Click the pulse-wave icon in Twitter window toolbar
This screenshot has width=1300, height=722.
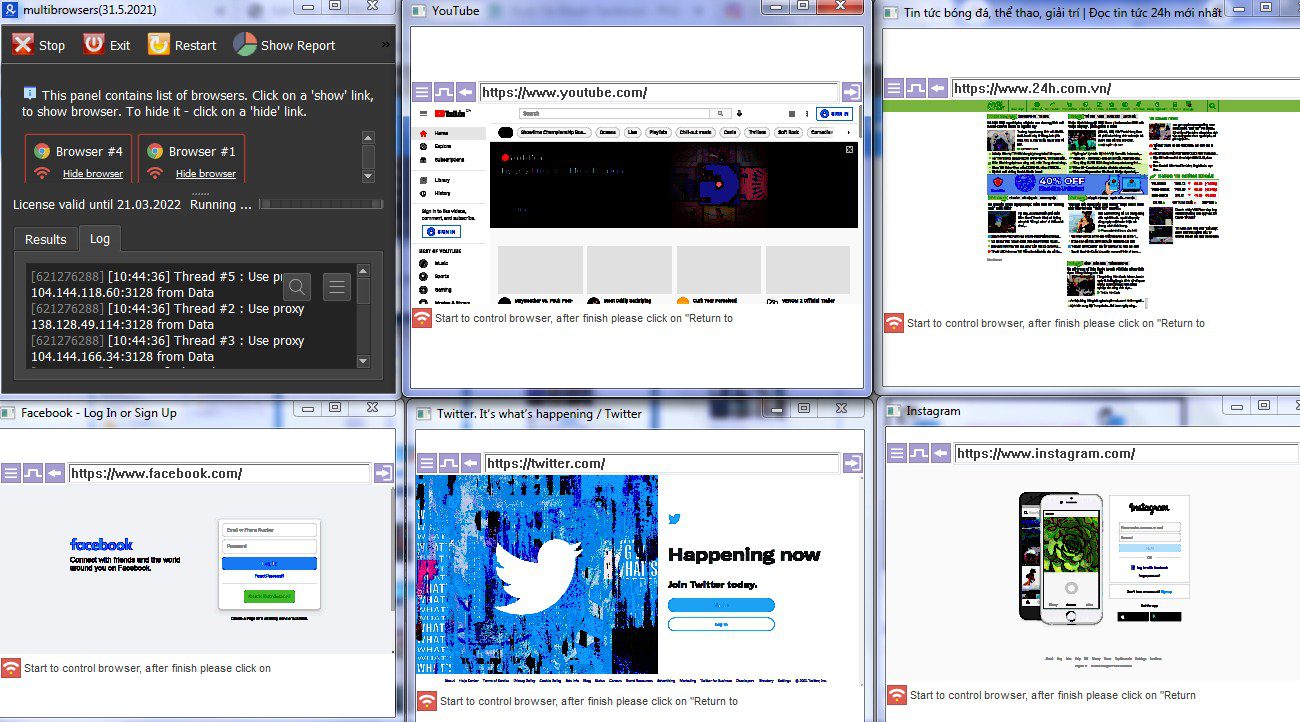coord(448,463)
